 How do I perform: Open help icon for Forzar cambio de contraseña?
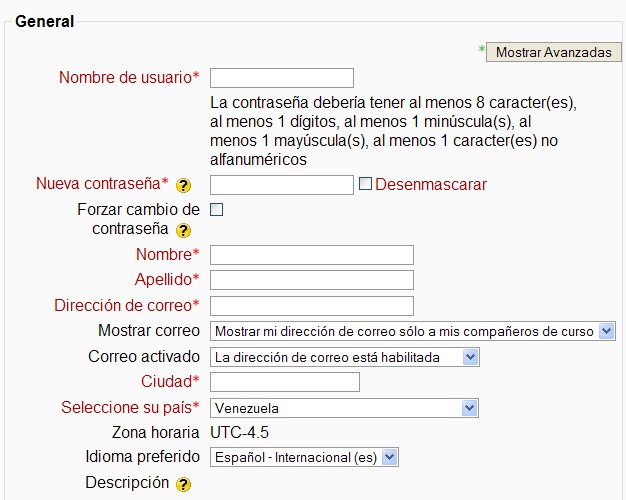tap(184, 231)
